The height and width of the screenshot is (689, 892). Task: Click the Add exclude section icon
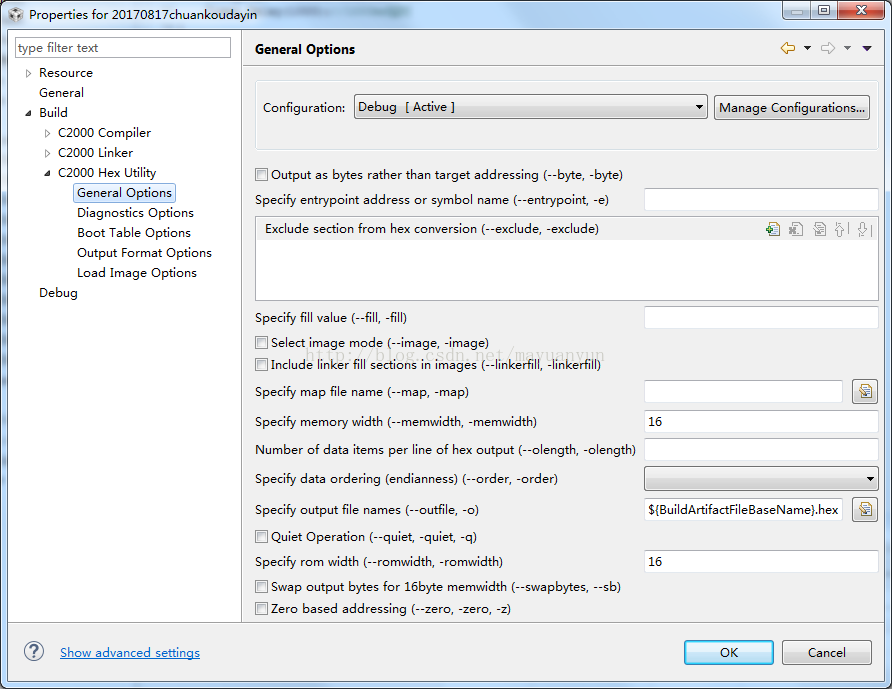pos(773,229)
